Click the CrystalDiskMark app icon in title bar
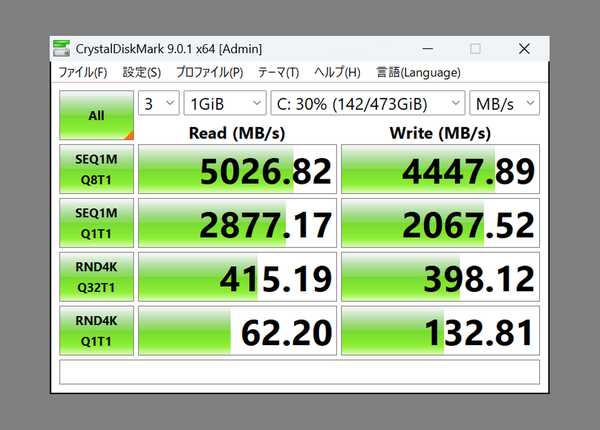This screenshot has width=600, height=430. point(61,49)
